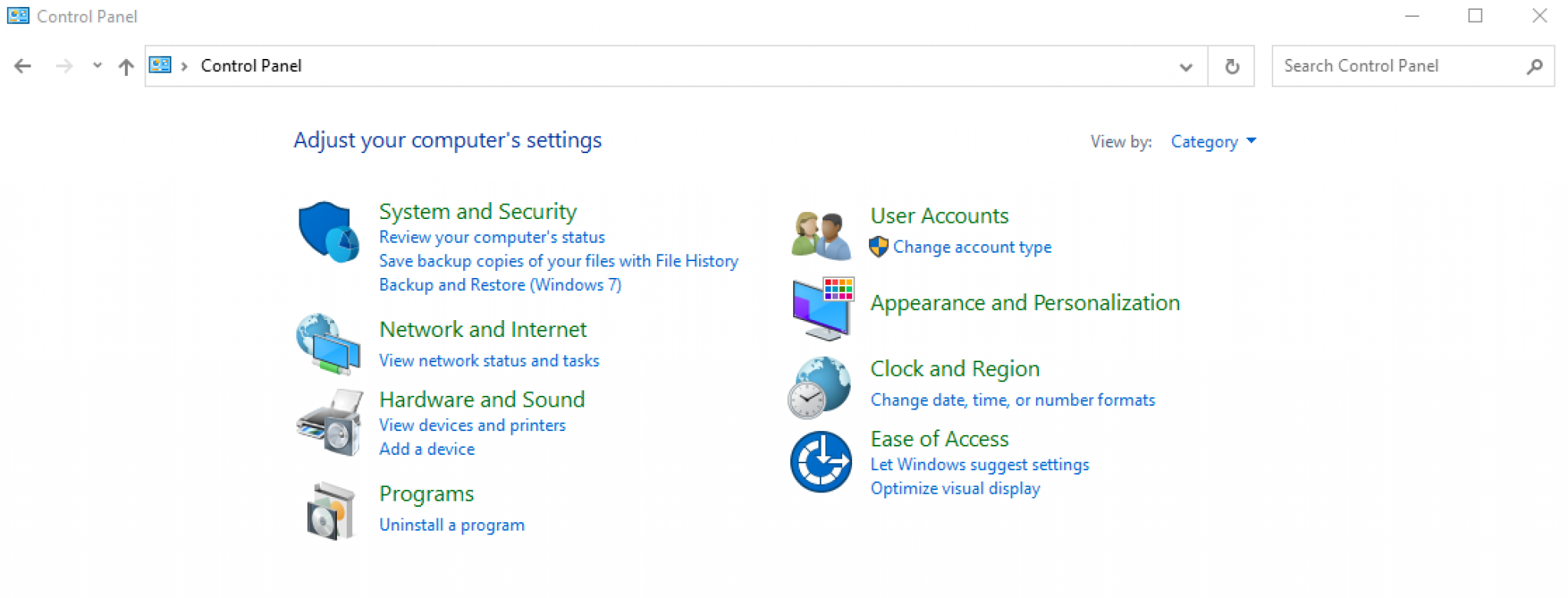Go back with the back arrow
This screenshot has width=1568, height=598.
[23, 67]
